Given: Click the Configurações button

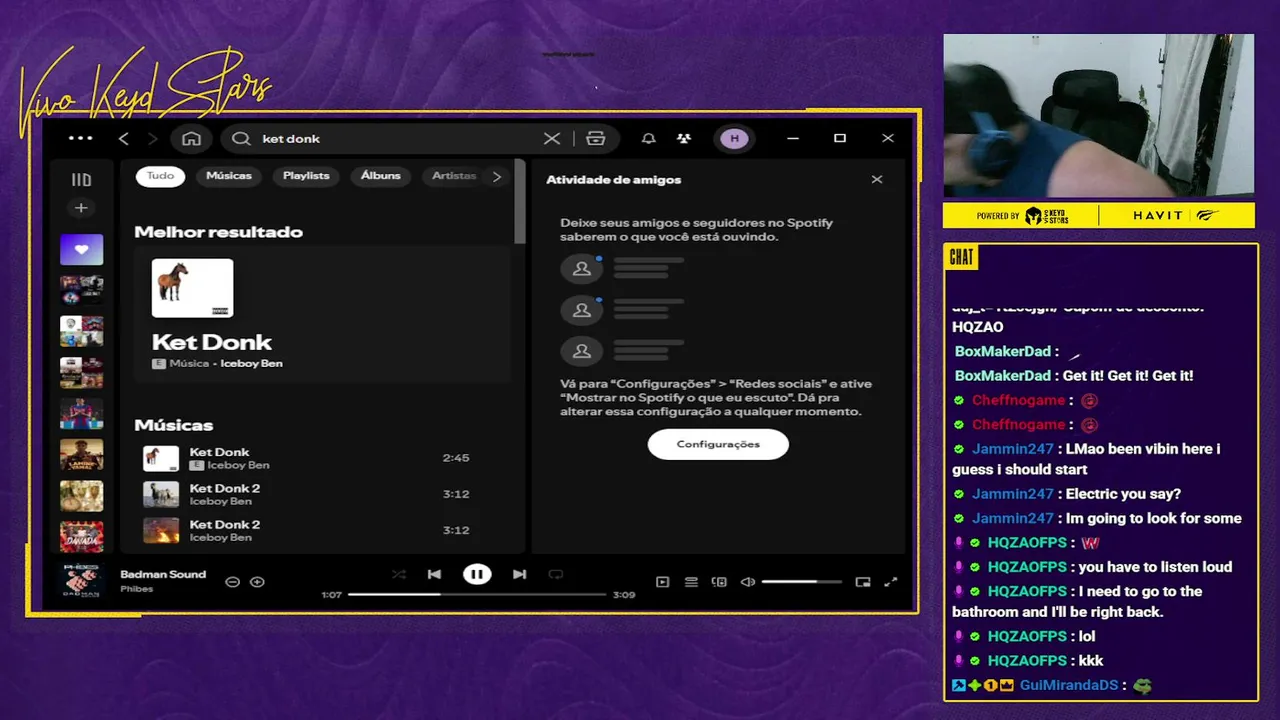Looking at the screenshot, I should [718, 444].
